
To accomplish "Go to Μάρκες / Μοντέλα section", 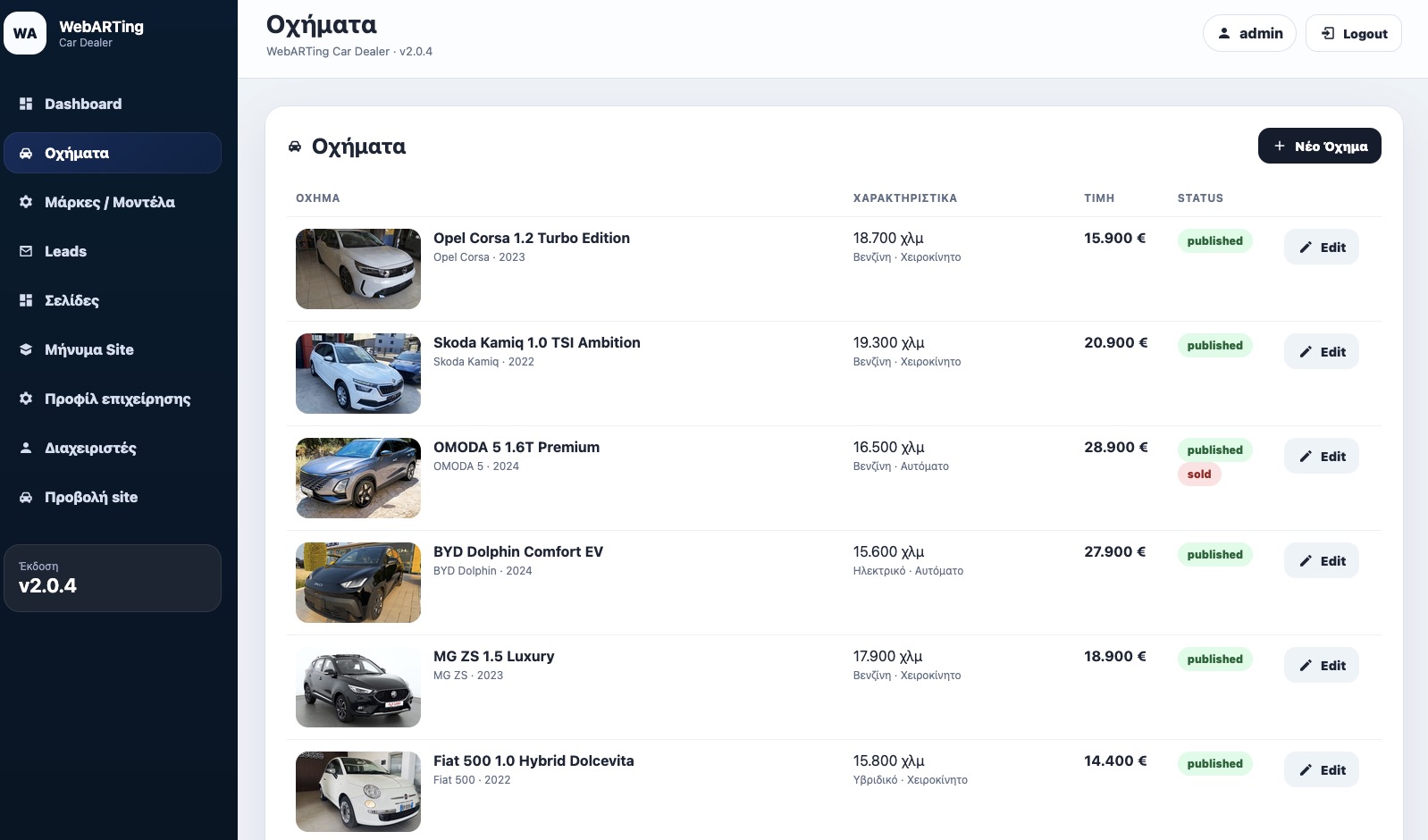I will click(x=113, y=202).
